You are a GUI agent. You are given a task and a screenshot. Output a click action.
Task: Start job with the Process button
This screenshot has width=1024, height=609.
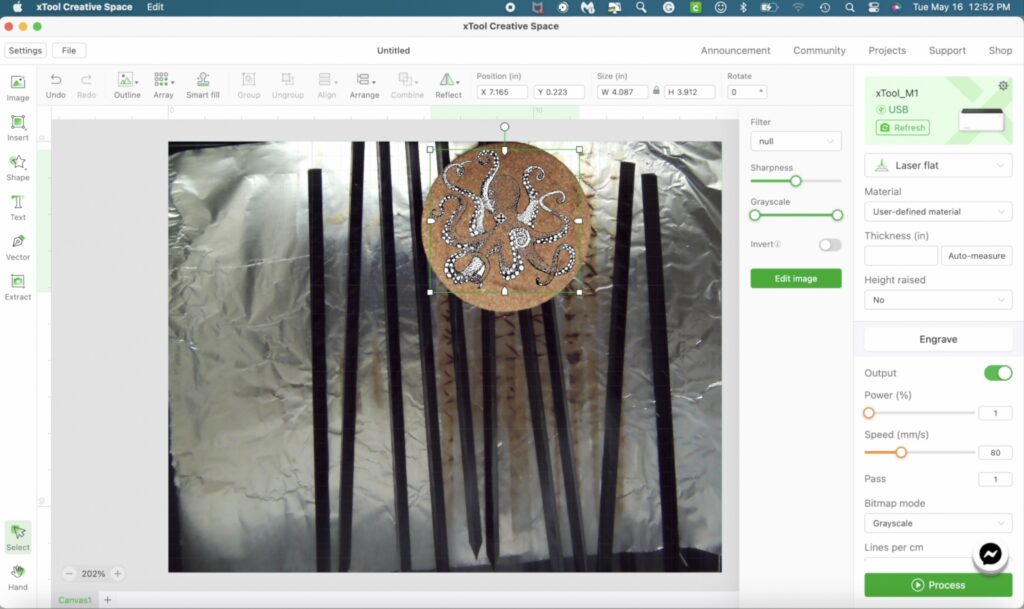point(938,585)
